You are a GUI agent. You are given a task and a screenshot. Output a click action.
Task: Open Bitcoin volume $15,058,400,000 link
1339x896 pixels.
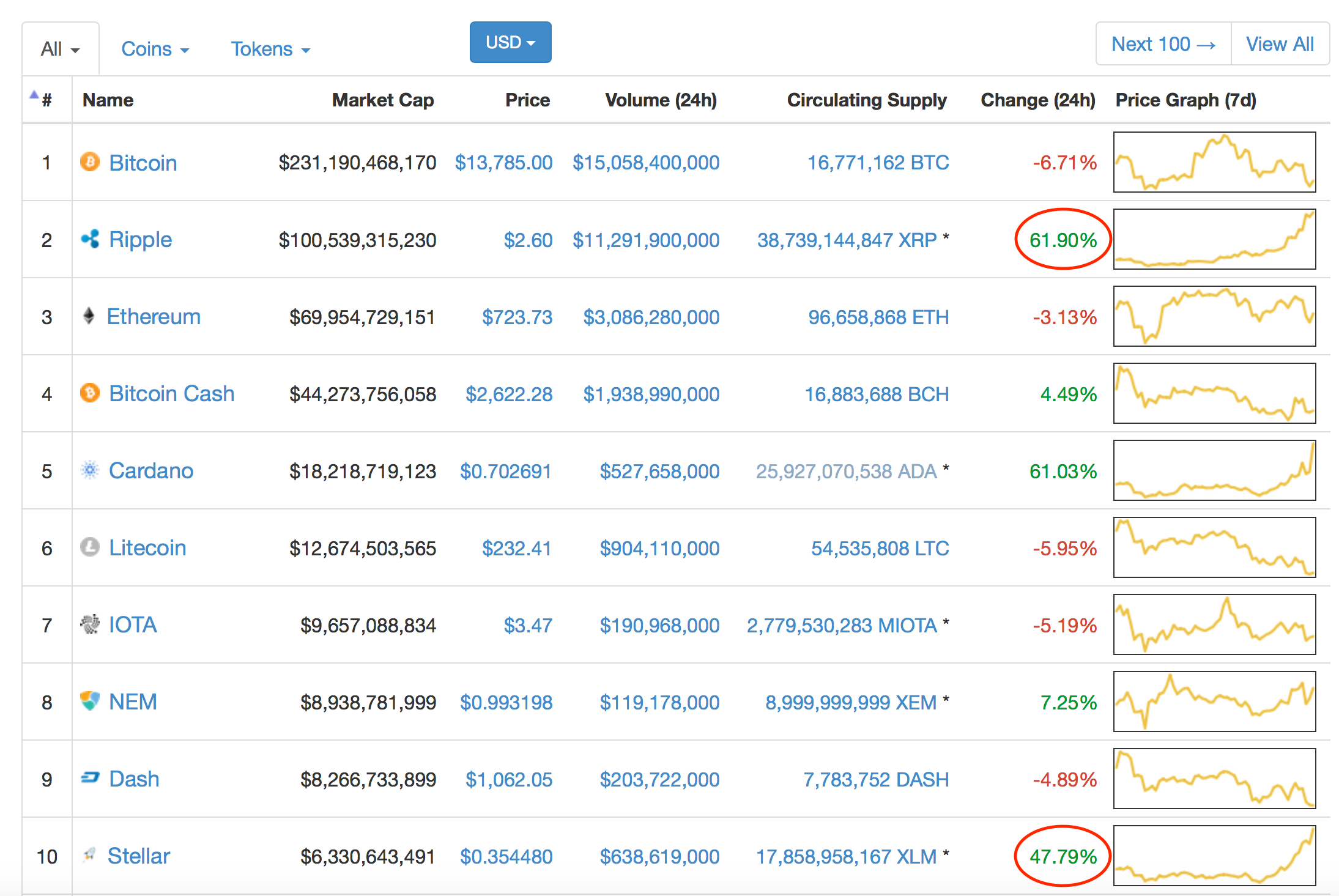pyautogui.click(x=645, y=163)
